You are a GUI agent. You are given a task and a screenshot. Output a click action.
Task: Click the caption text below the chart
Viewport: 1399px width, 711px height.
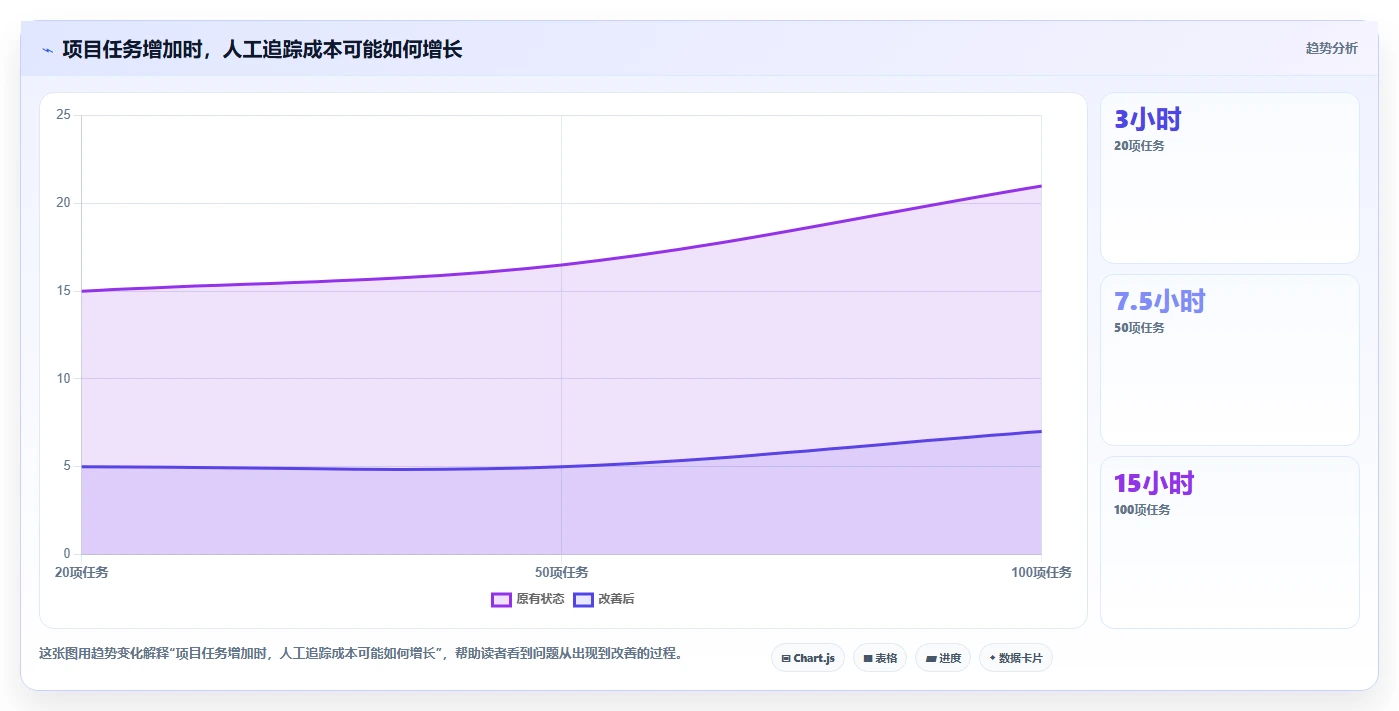[x=360, y=653]
